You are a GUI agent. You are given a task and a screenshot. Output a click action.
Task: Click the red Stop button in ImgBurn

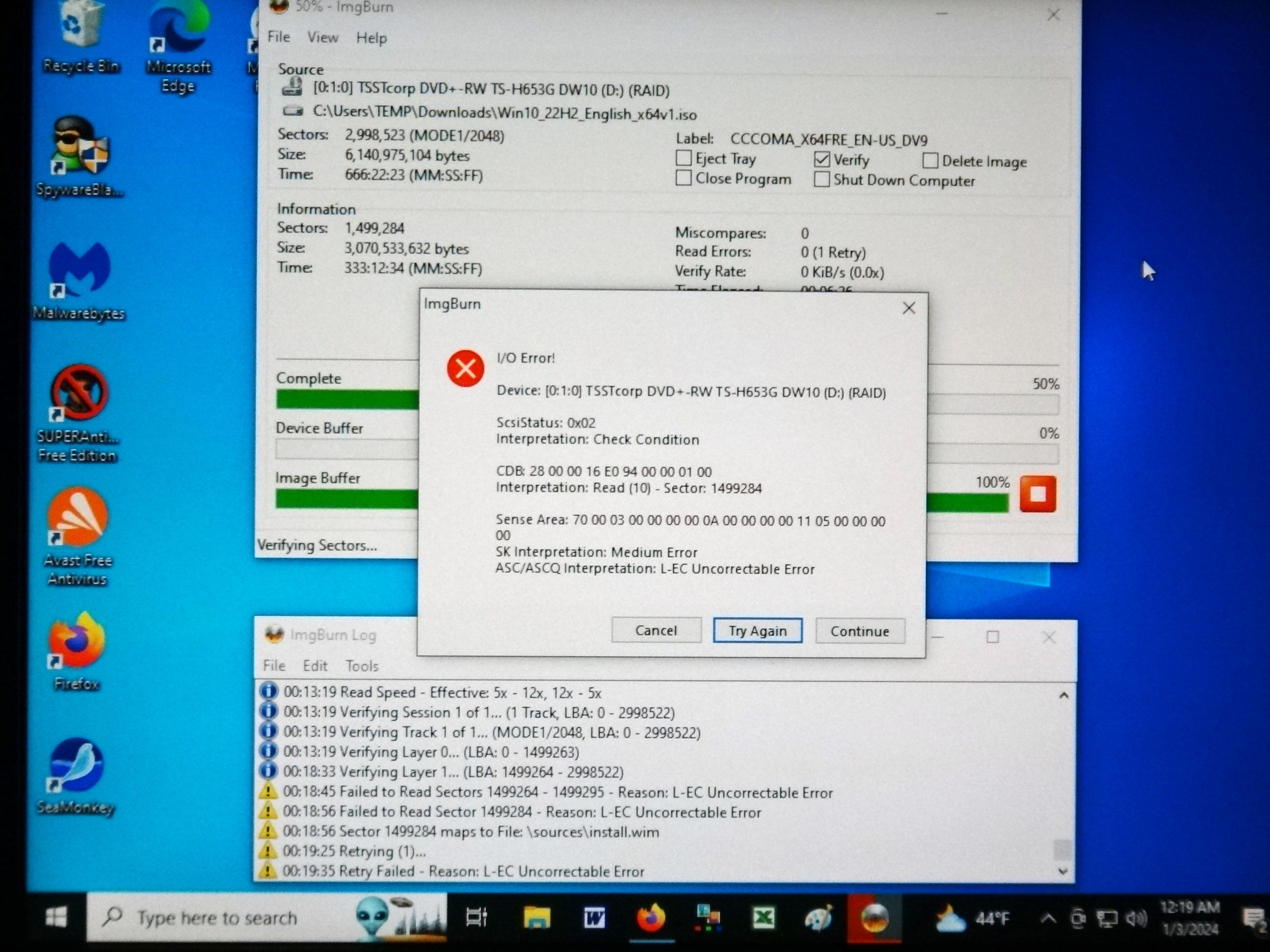tap(1037, 494)
